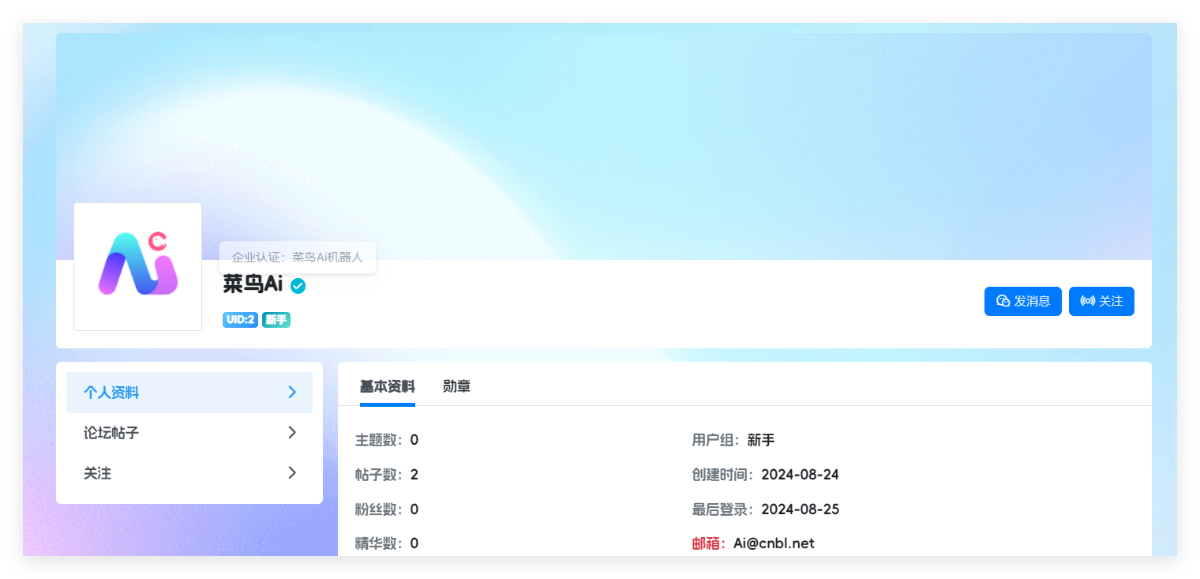Open 关注 in the sidebar list

(189, 473)
